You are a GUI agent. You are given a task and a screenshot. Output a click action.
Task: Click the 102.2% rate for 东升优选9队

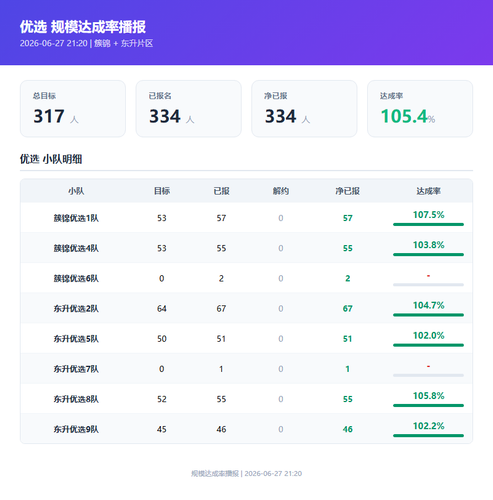[x=428, y=426]
